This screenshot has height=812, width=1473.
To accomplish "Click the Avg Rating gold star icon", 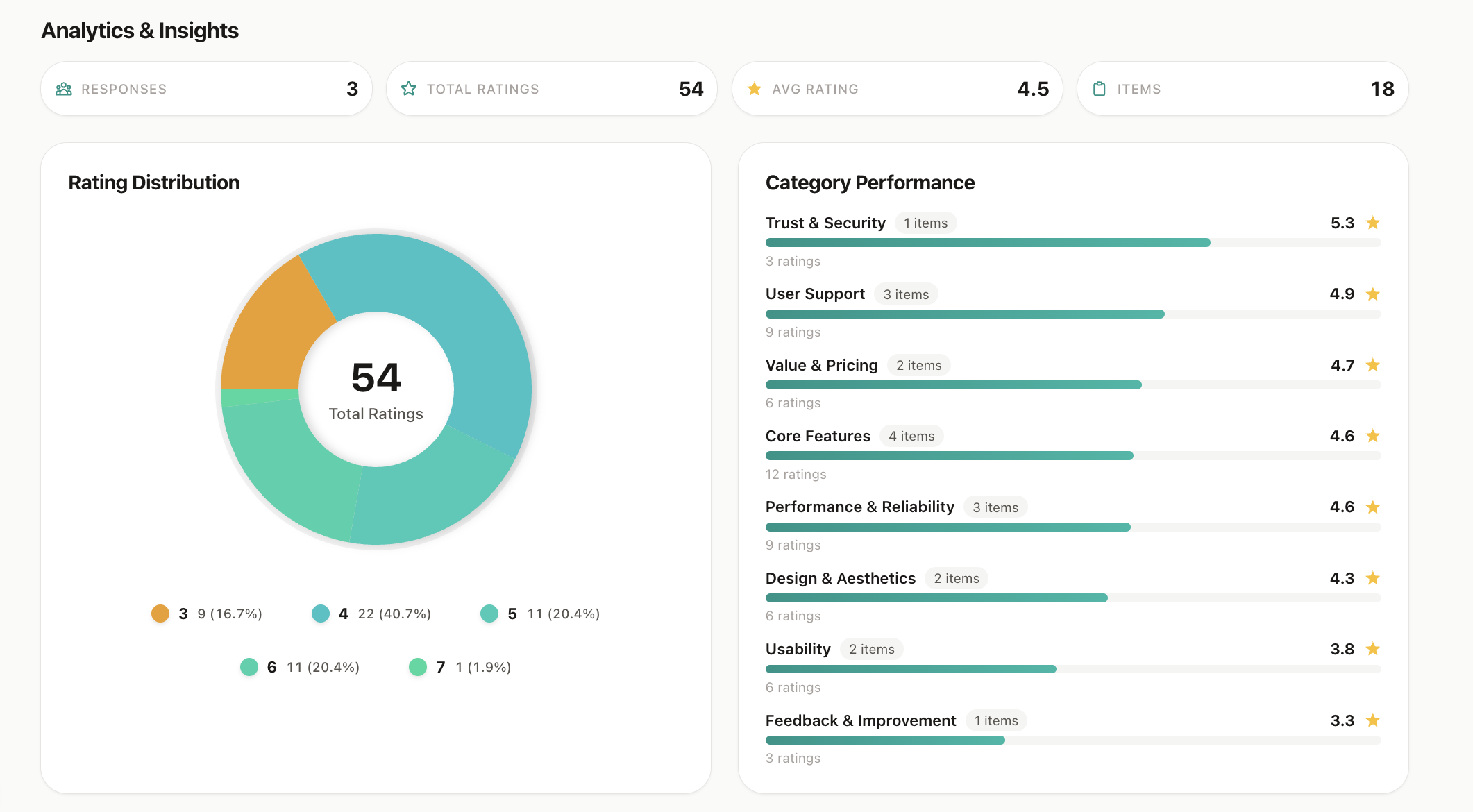I will tap(754, 89).
